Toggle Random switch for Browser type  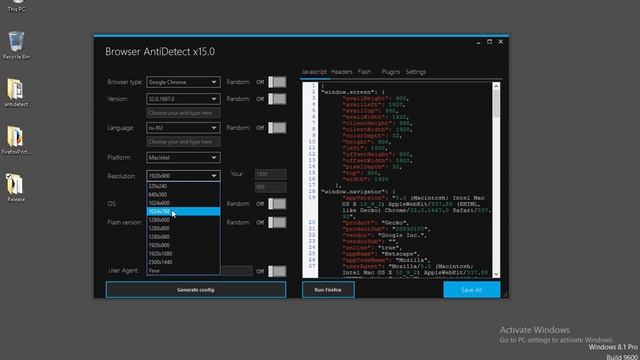coord(277,82)
